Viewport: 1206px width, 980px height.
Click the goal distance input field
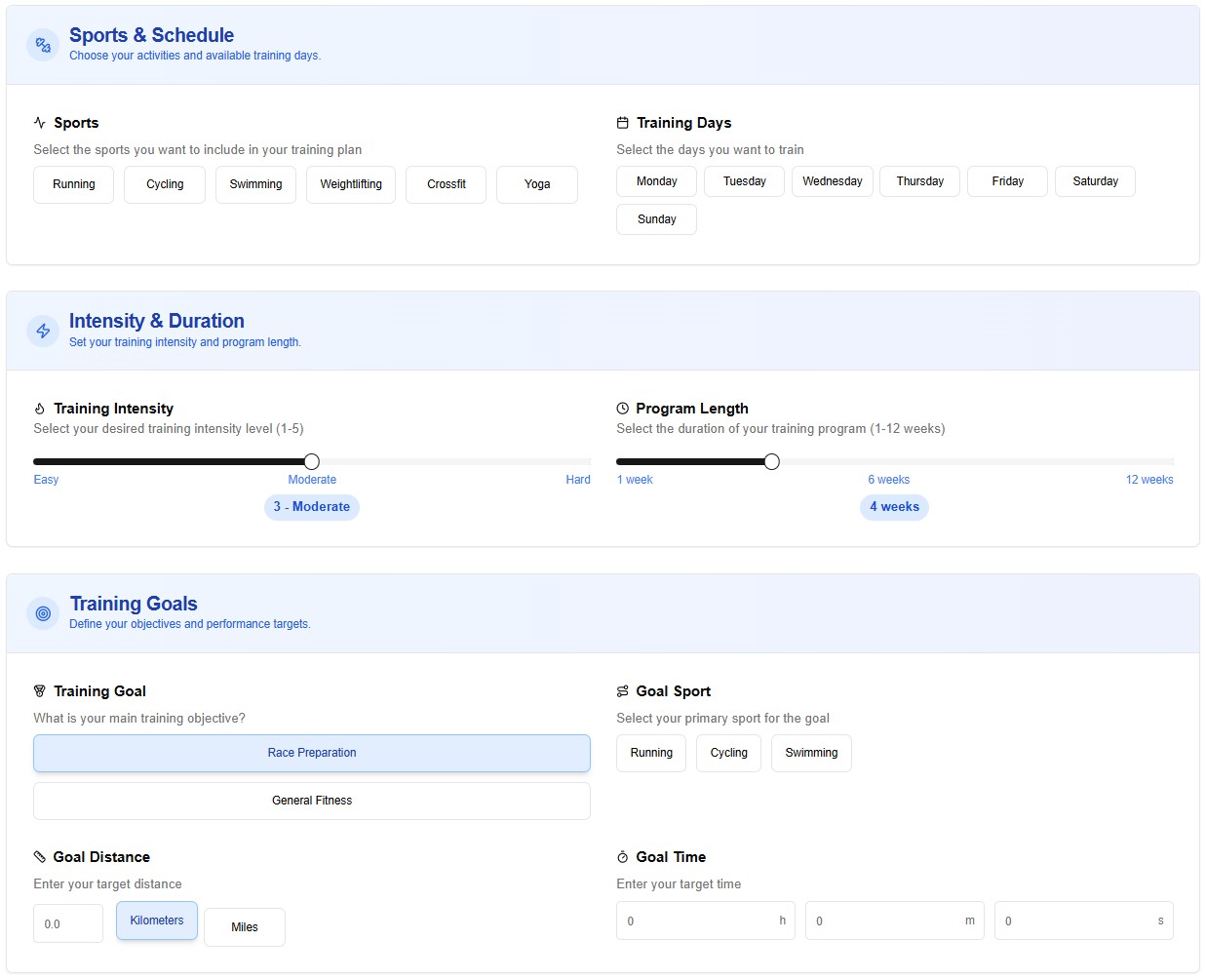[x=68, y=924]
